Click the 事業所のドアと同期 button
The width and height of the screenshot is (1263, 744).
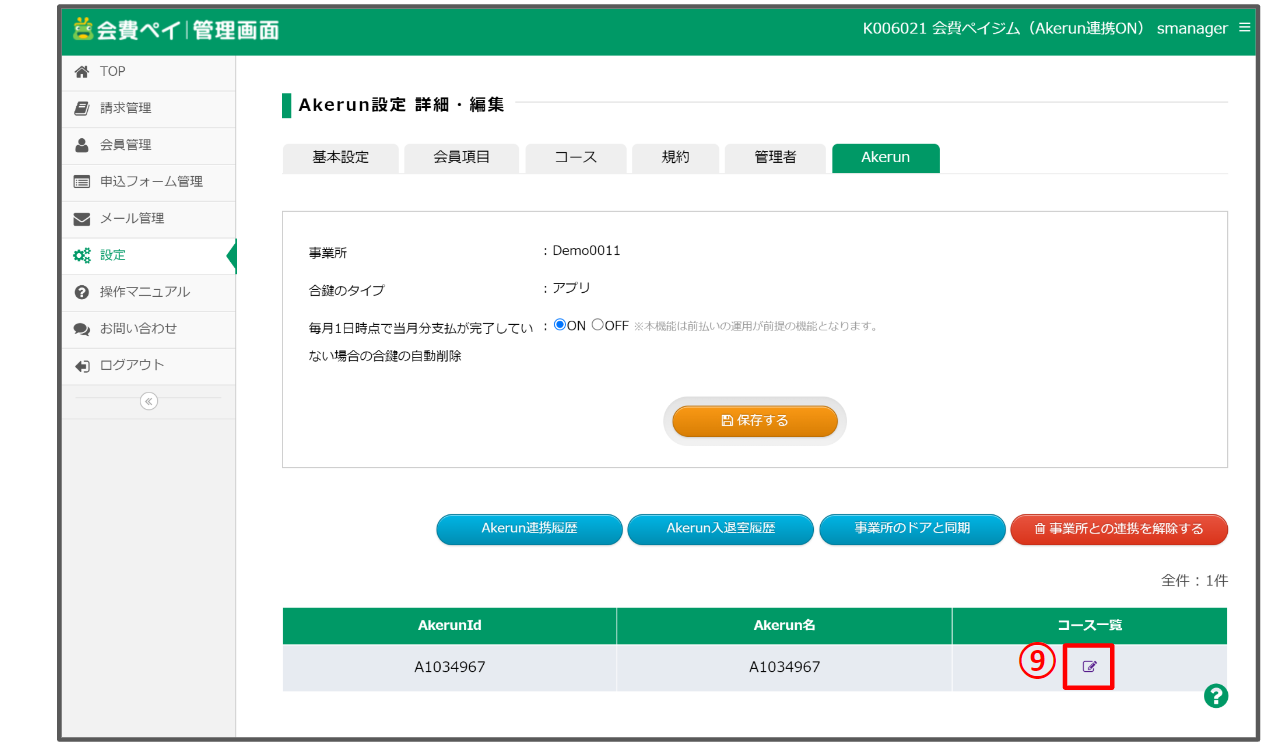pos(912,529)
